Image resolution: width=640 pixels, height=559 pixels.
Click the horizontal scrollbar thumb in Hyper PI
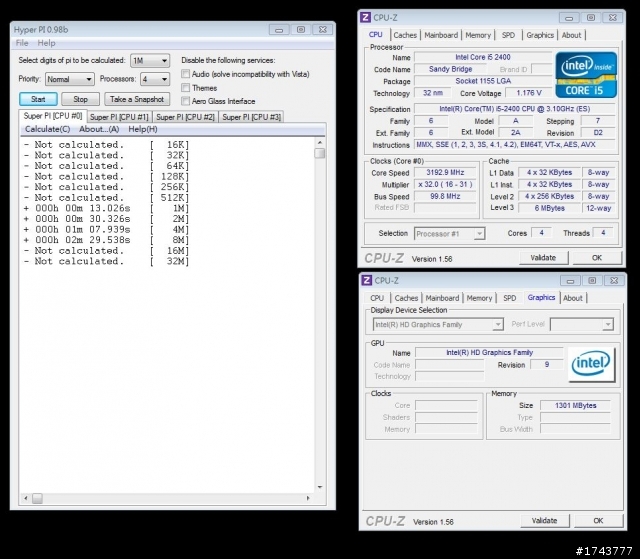(37, 498)
